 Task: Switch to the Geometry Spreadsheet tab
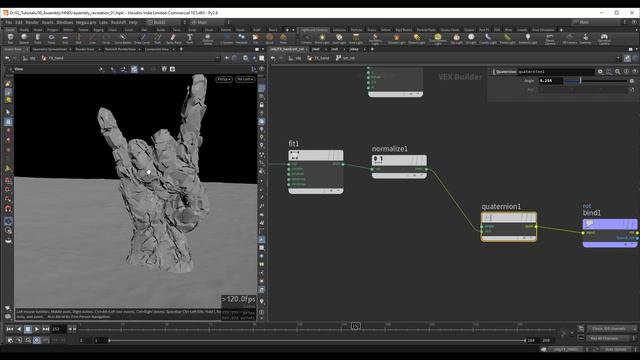tap(49, 49)
